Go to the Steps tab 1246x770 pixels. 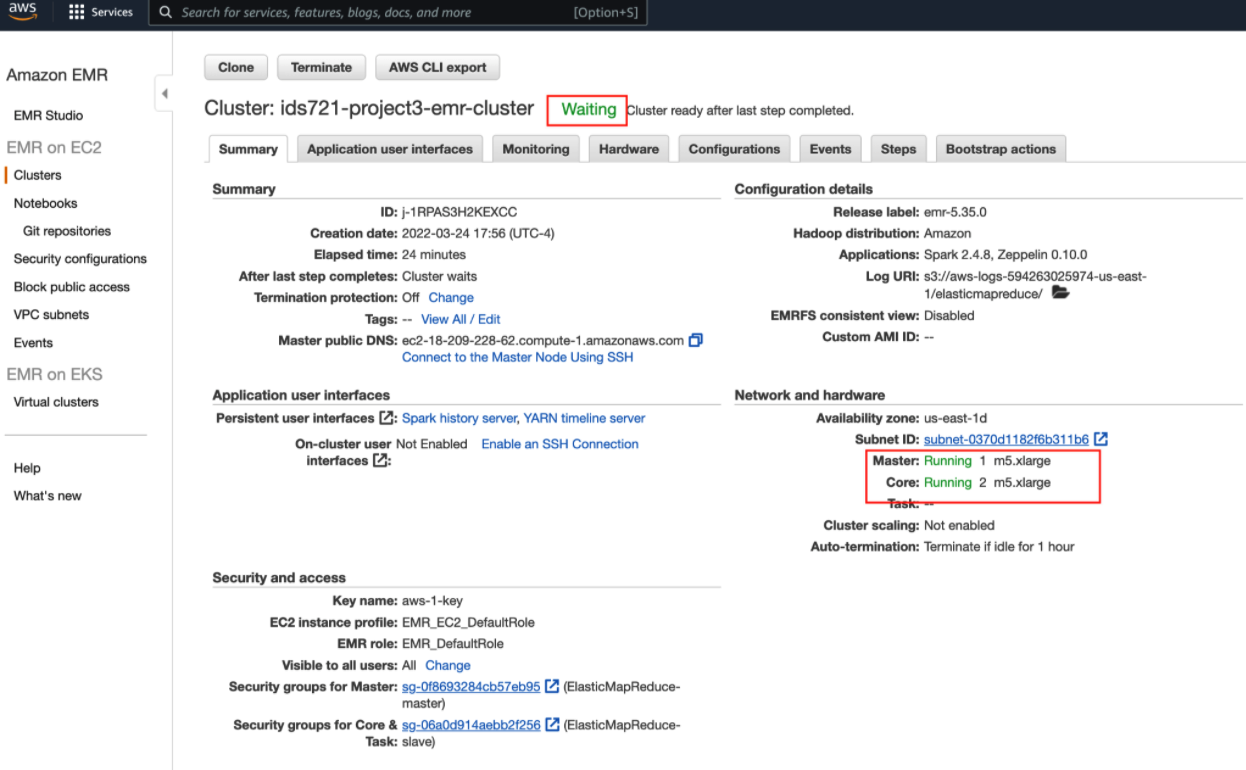[x=898, y=149]
